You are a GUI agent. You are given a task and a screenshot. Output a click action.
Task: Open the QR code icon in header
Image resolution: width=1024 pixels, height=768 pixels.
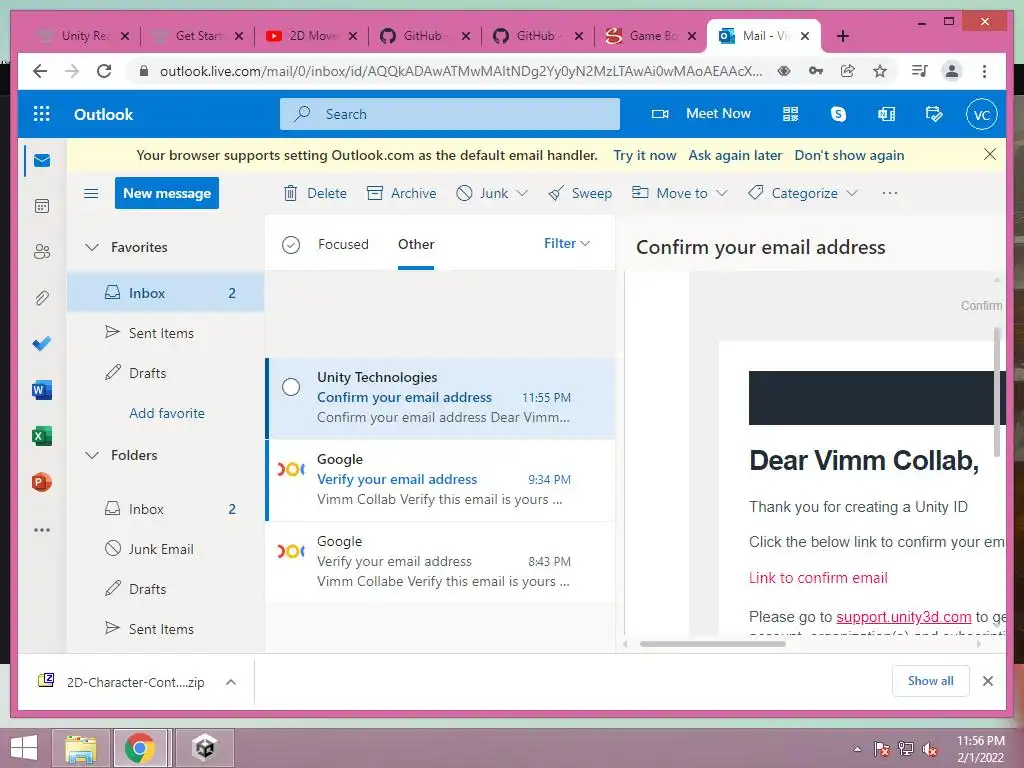point(790,114)
